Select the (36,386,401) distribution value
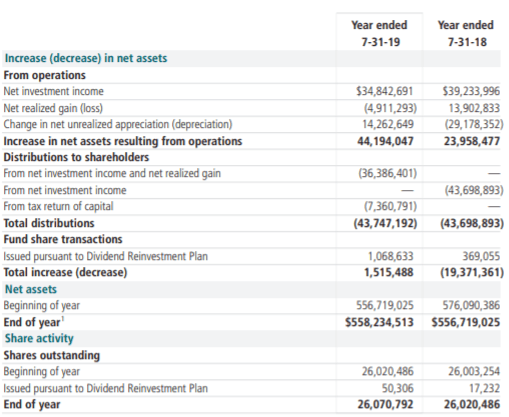 coord(388,174)
